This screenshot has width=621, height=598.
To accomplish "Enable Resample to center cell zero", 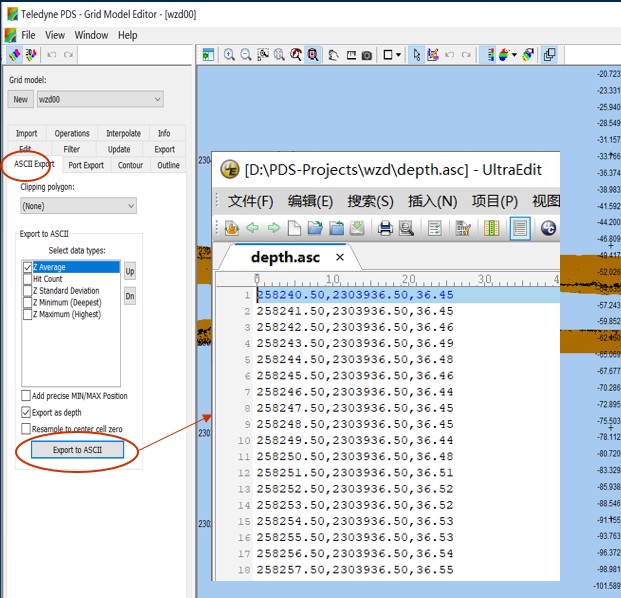I will pos(26,429).
